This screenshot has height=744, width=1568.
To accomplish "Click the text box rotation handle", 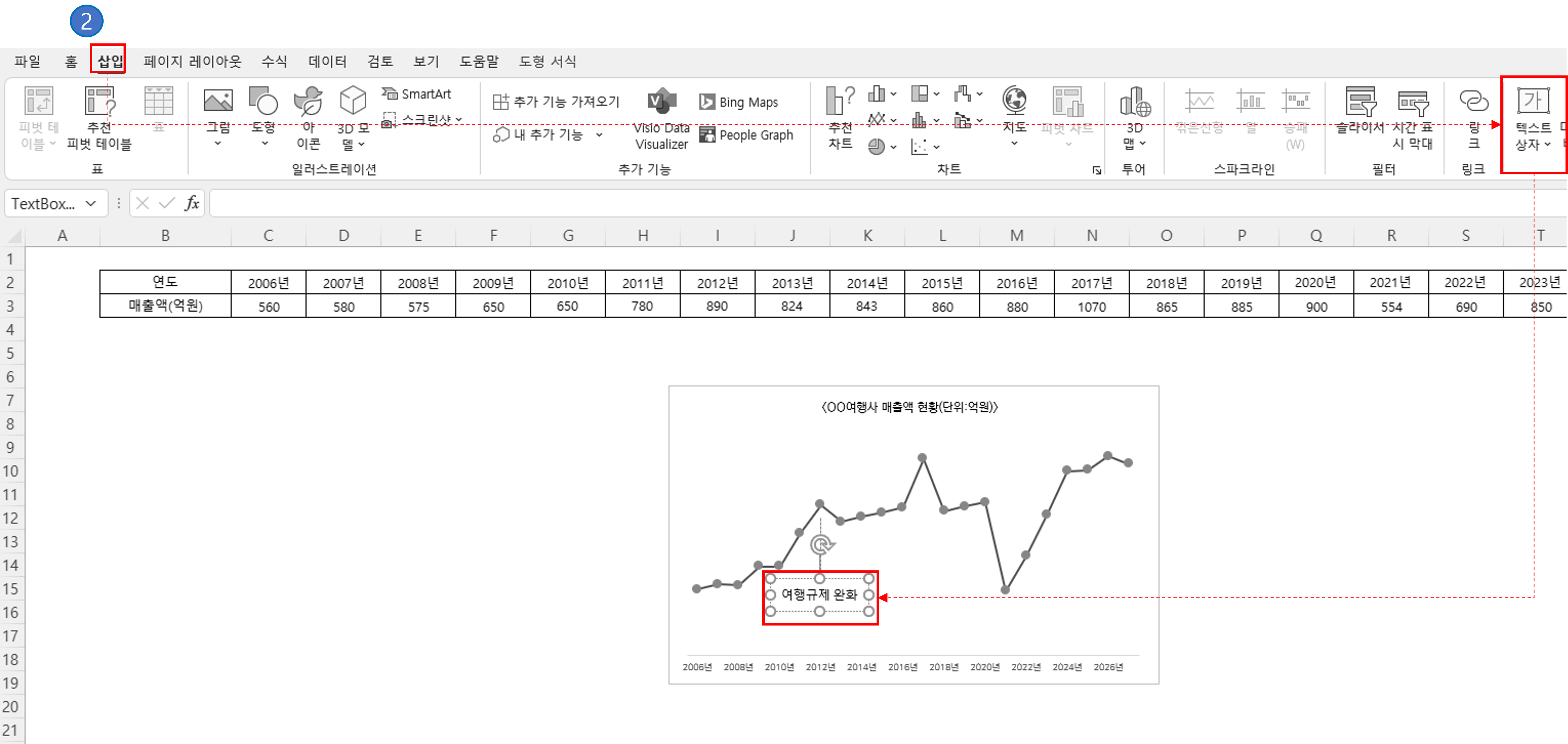I will [821, 544].
